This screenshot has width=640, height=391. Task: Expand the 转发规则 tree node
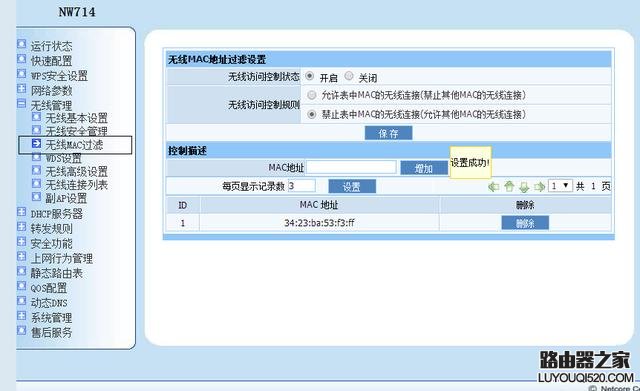coord(22,227)
